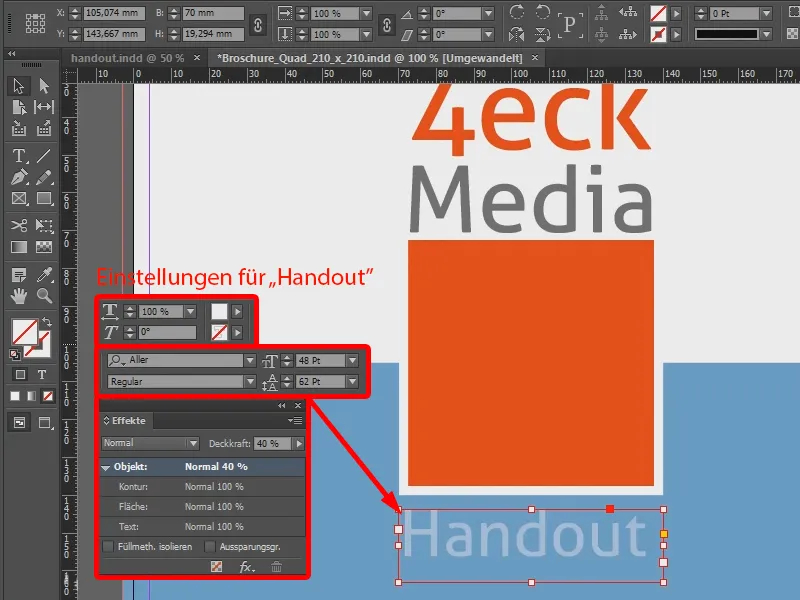The image size is (800, 600).
Task: Collapse the Objekt row in Effekte panel
Action: coord(104,467)
